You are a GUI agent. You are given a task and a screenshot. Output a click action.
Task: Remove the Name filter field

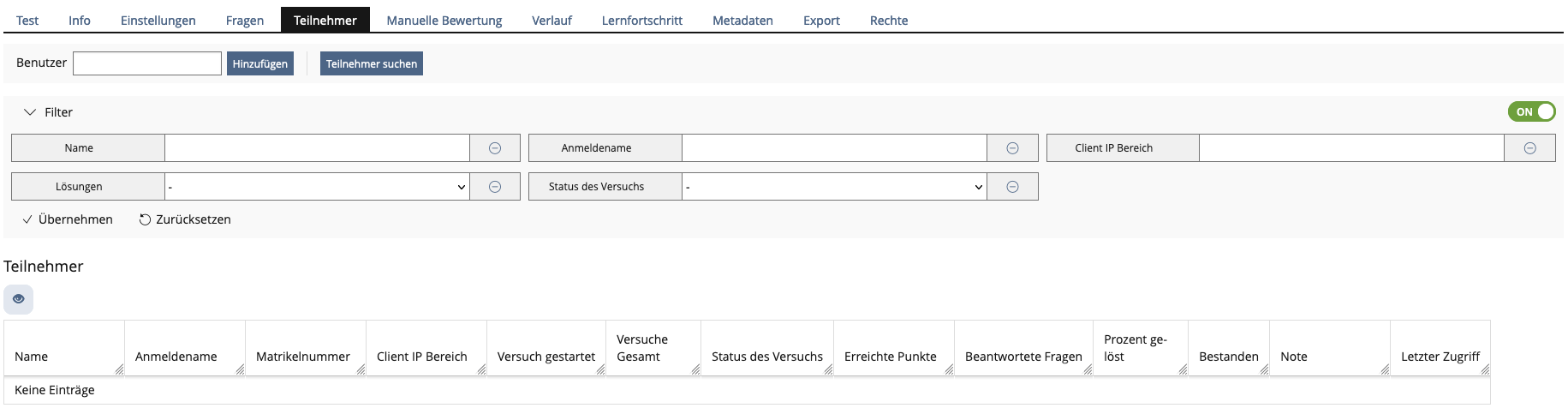(494, 148)
